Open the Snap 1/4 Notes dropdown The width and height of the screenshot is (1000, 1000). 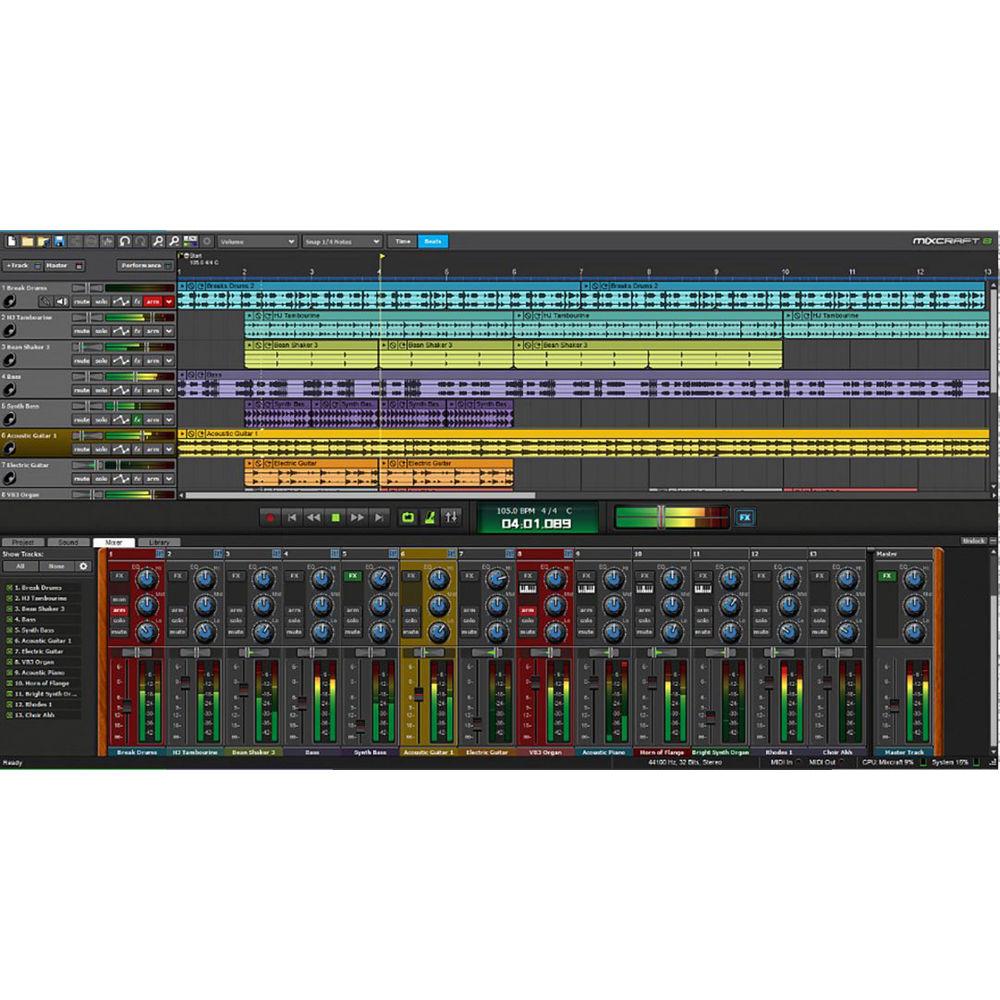pyautogui.click(x=340, y=241)
